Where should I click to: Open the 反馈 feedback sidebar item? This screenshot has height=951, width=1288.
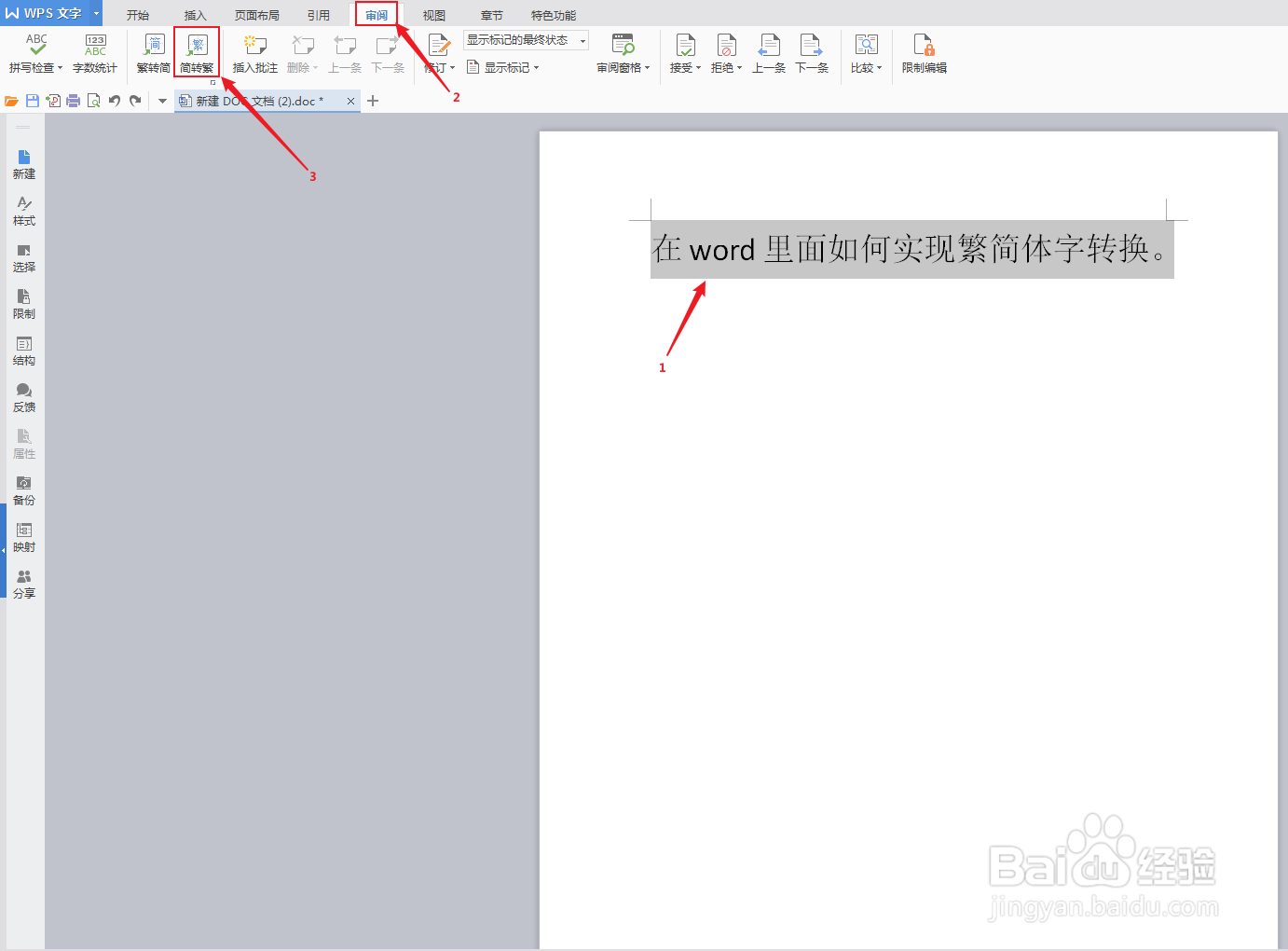(x=24, y=398)
